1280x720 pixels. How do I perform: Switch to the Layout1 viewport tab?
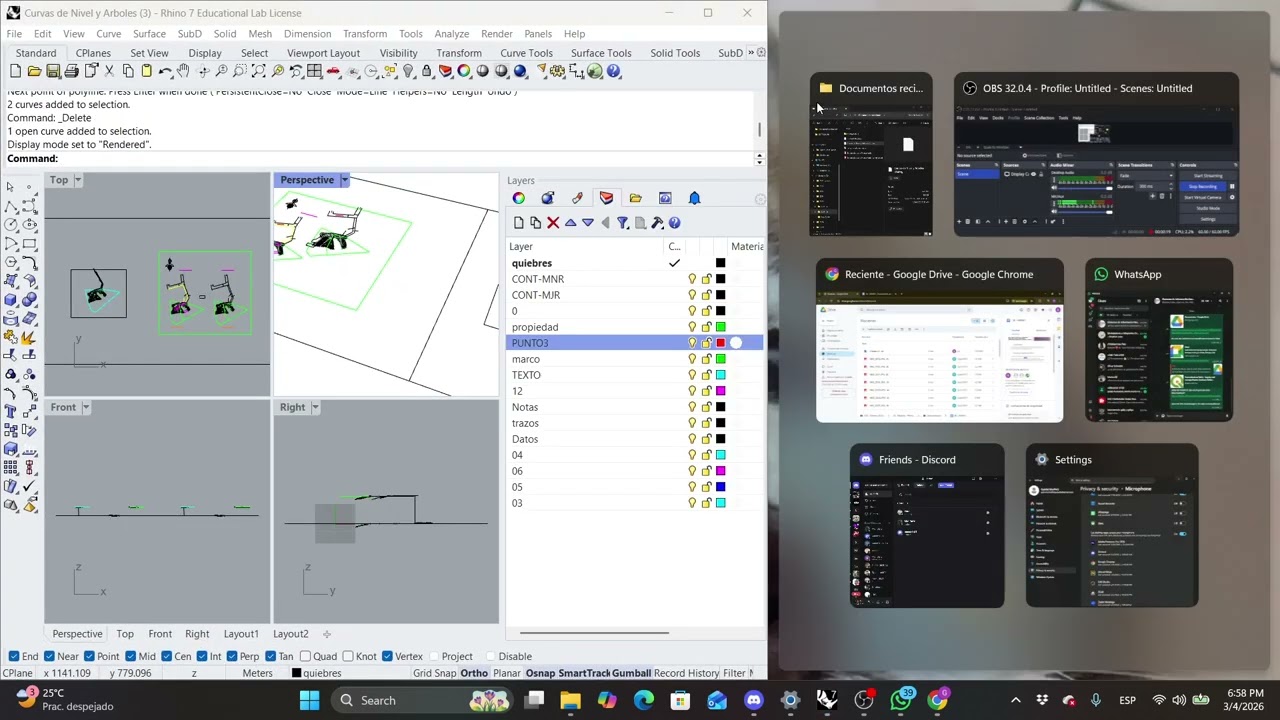pos(241,633)
